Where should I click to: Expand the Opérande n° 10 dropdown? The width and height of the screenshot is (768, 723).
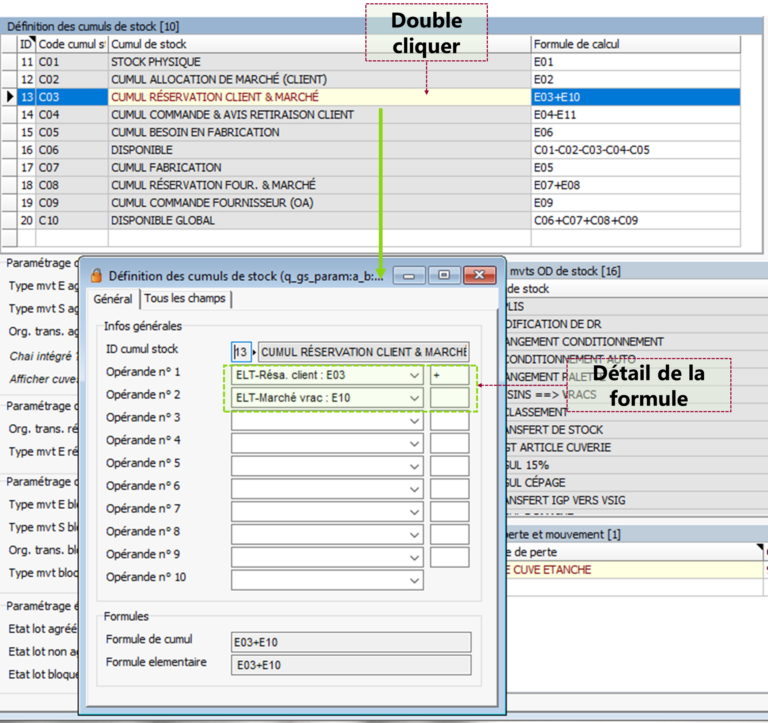[415, 579]
